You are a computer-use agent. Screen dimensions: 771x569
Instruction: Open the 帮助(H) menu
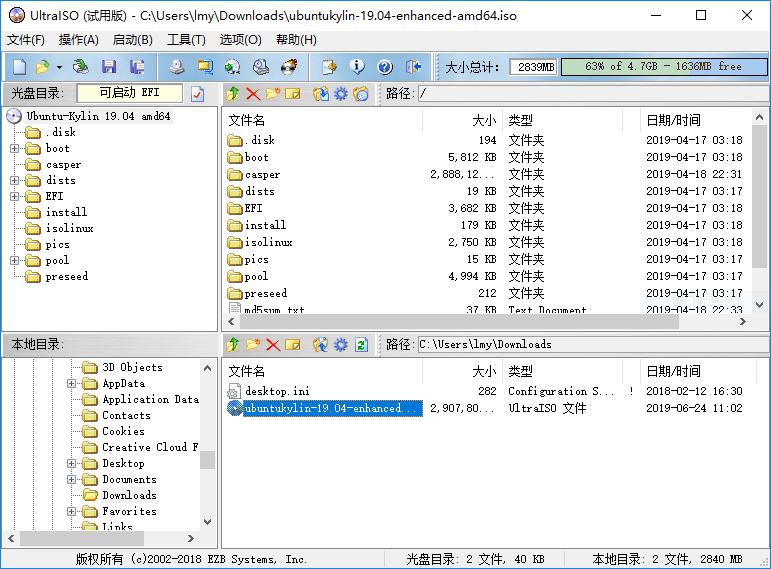(297, 40)
